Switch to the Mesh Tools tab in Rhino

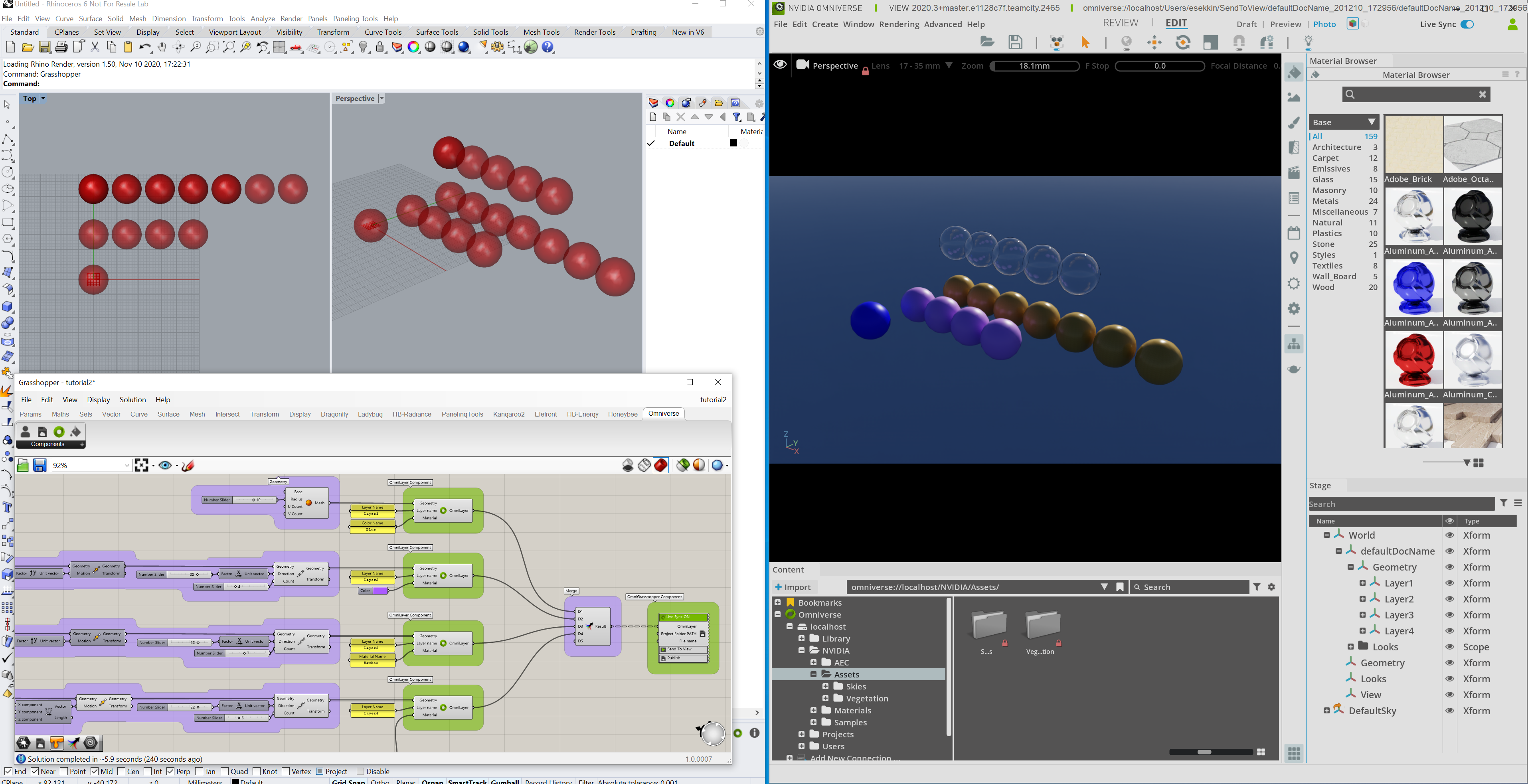tap(541, 33)
